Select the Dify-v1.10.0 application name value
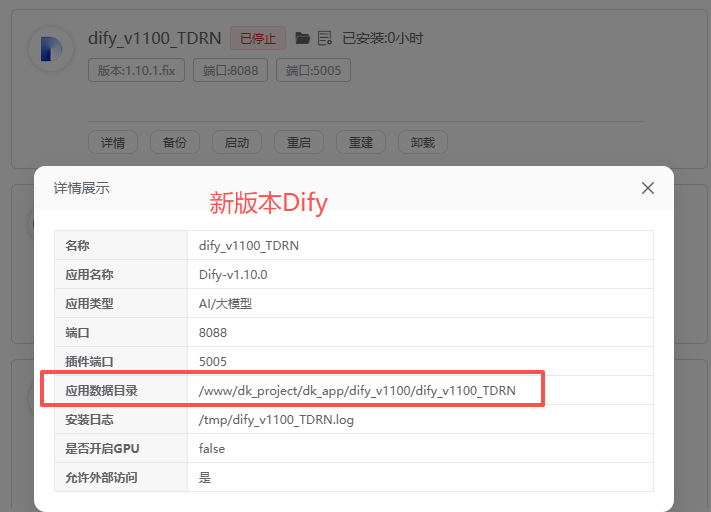The image size is (711, 512). (x=233, y=275)
